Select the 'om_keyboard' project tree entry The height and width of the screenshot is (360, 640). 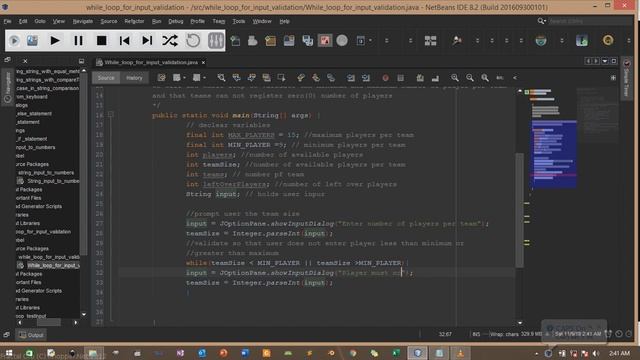[32, 97]
